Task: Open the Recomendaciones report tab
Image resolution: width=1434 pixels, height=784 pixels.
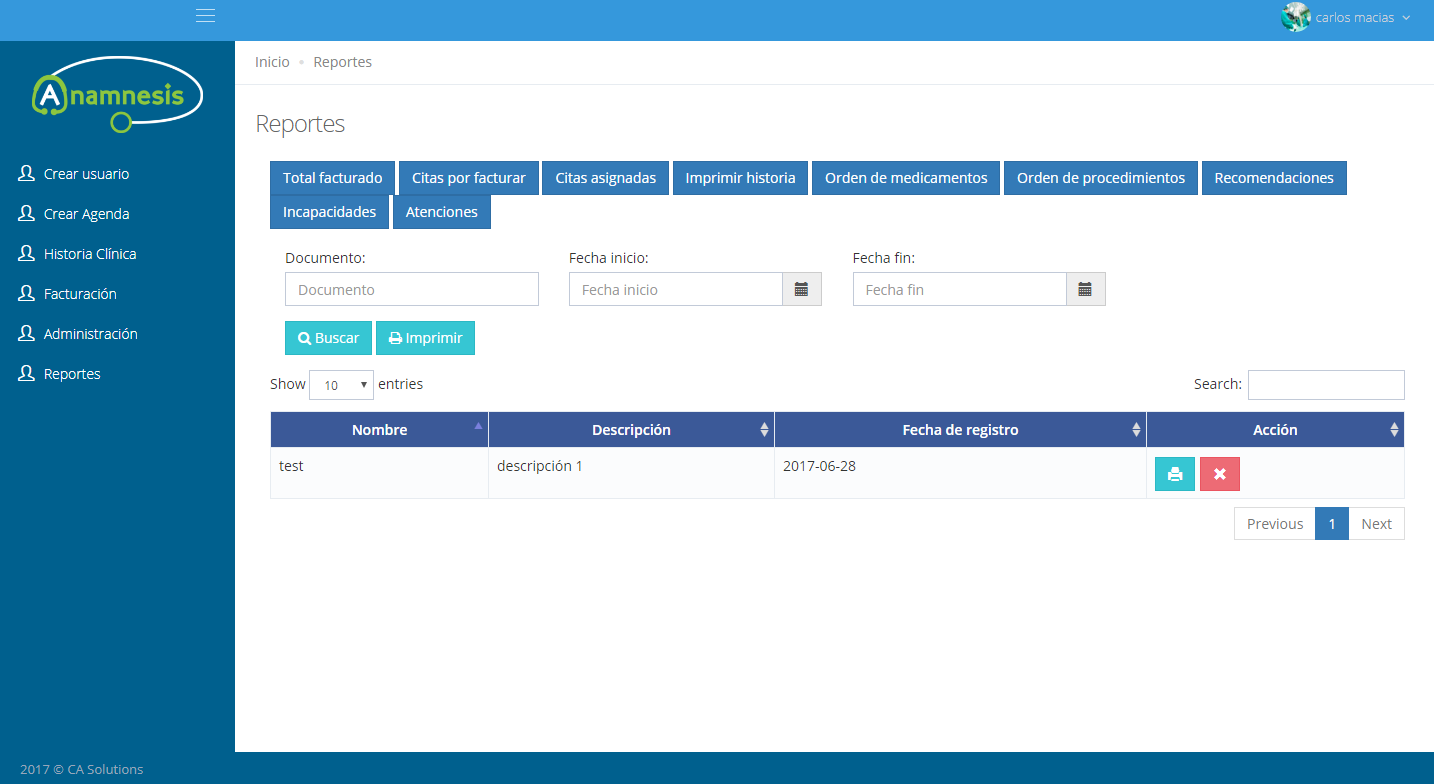Action: click(1274, 178)
